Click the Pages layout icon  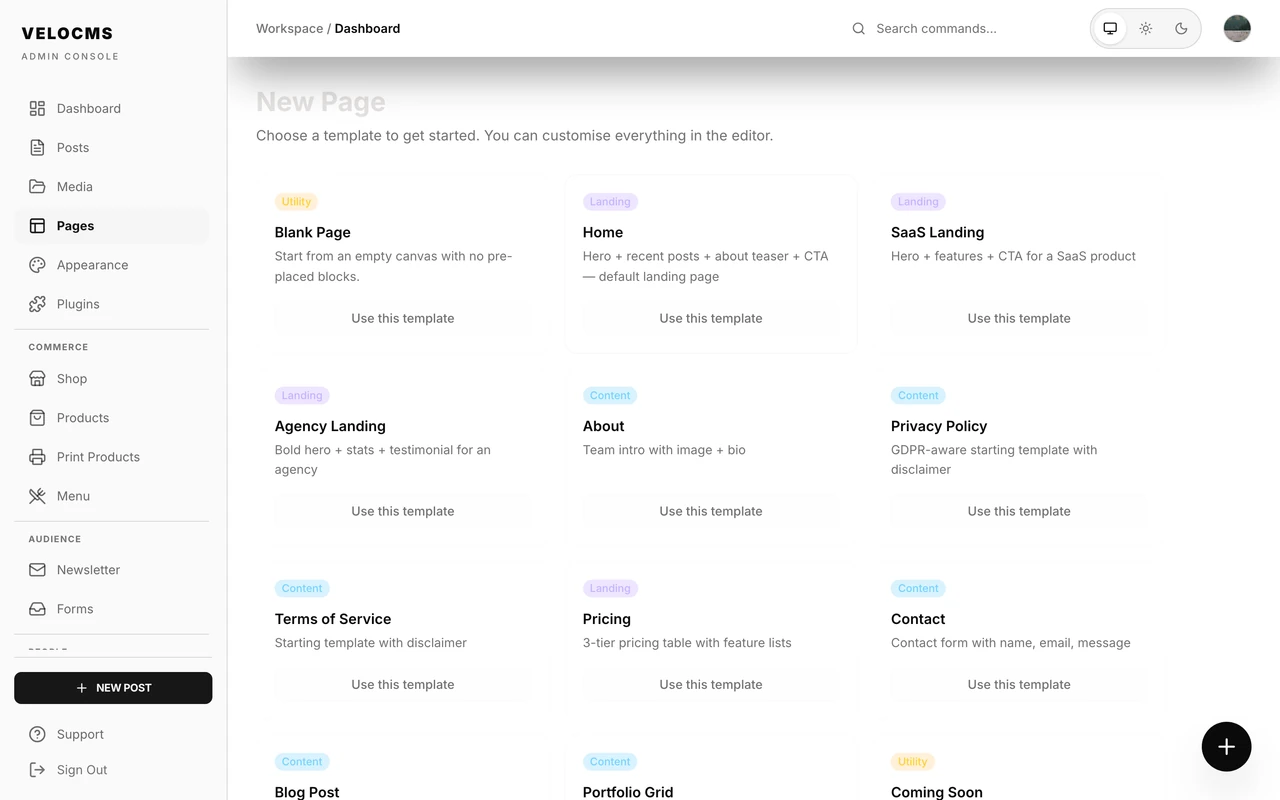37,226
